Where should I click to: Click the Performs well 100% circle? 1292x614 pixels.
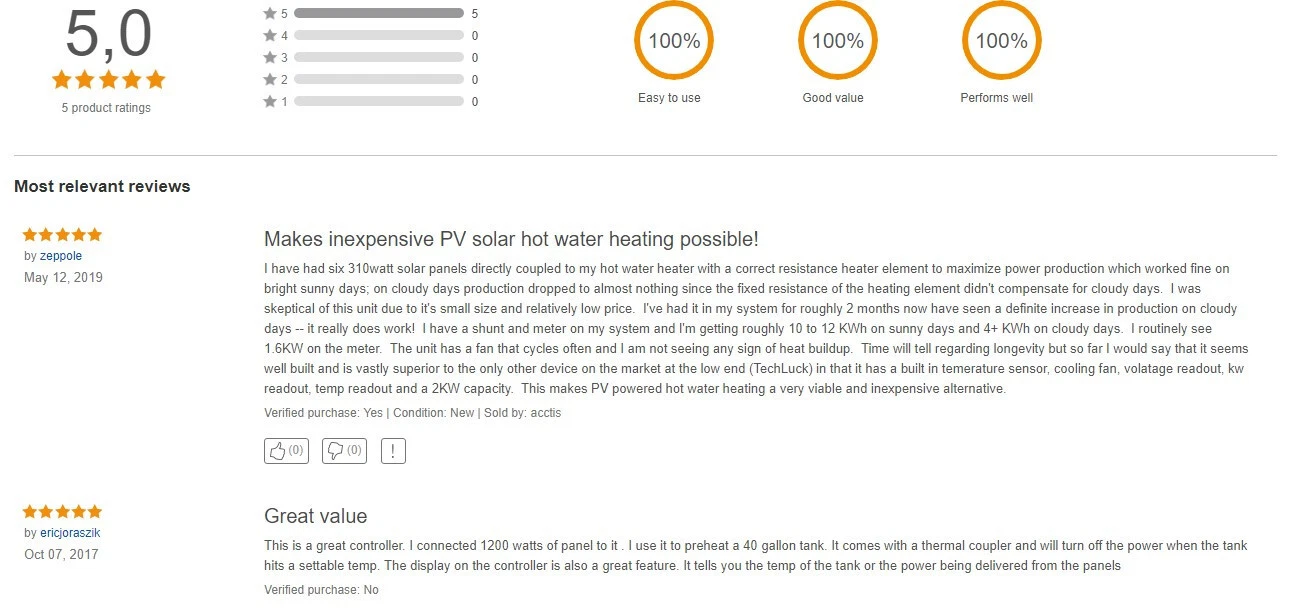tap(1001, 41)
